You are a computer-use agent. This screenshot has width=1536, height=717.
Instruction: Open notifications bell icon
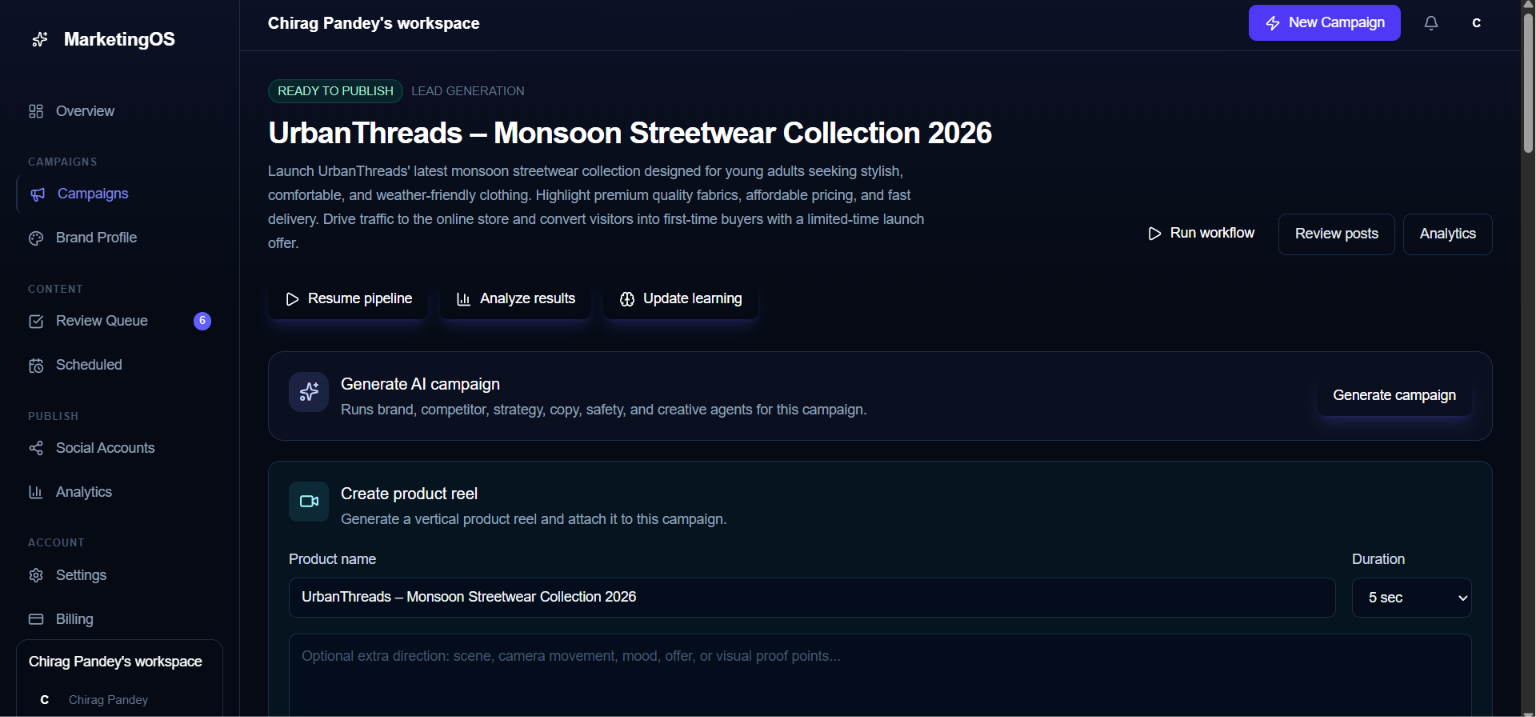1431,23
